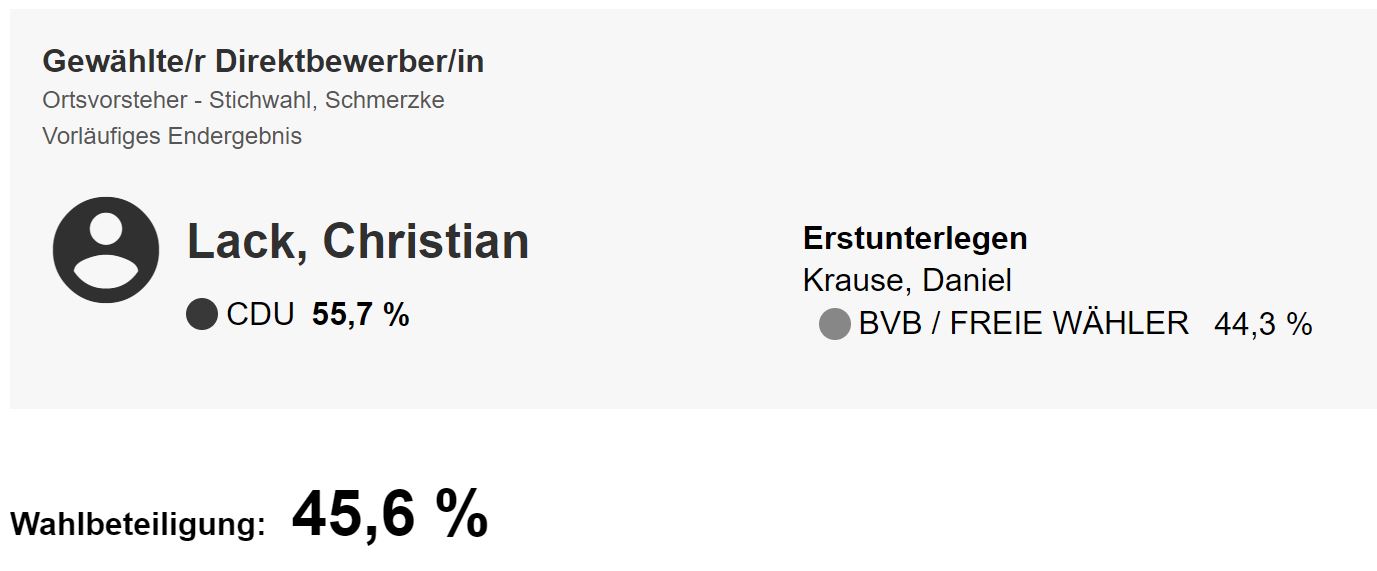This screenshot has height=571, width=1377.
Task: Click the word Stichwahl in the subtitle
Action: point(260,101)
